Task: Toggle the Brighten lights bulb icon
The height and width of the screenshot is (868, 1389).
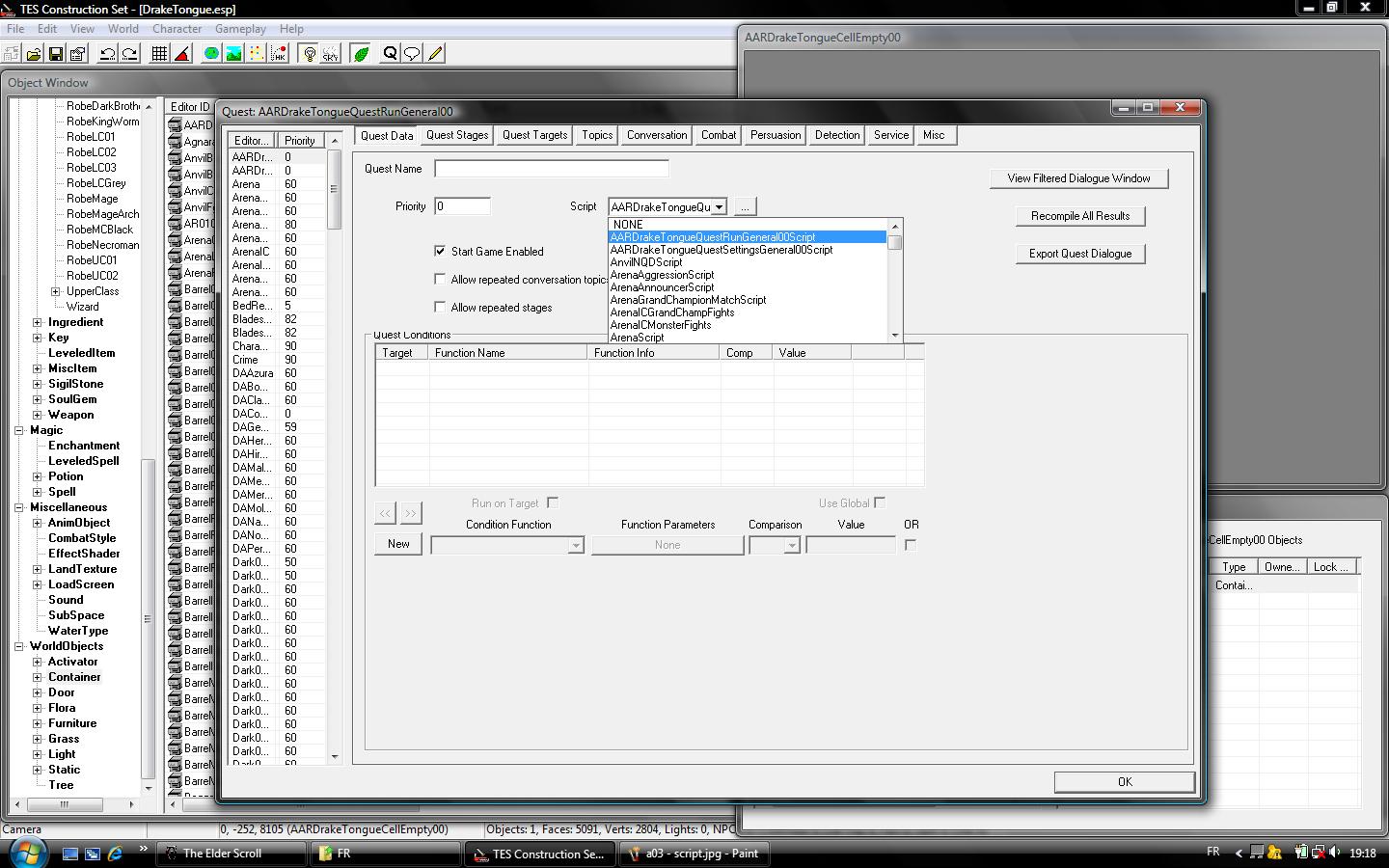Action: [310, 54]
